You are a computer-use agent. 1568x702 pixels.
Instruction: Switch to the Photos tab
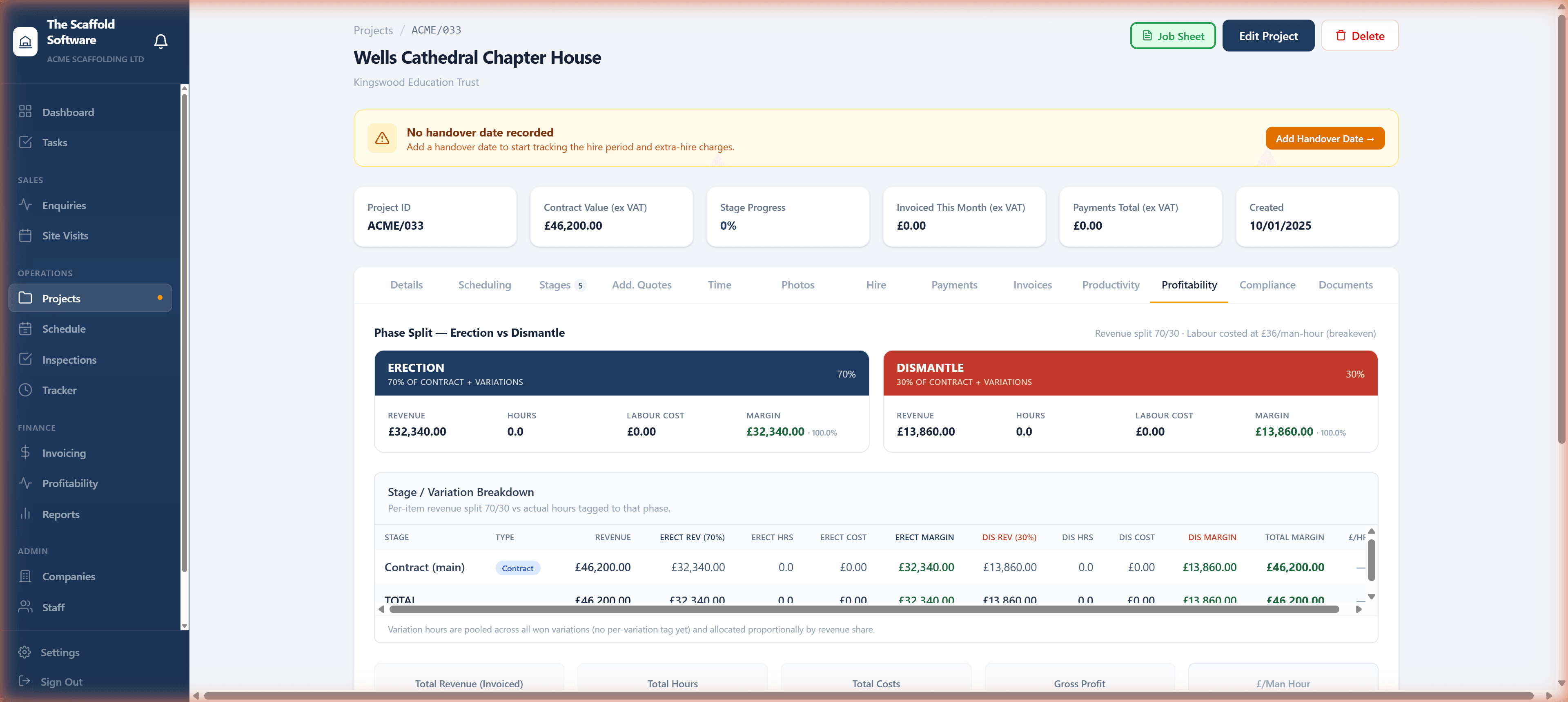[797, 284]
